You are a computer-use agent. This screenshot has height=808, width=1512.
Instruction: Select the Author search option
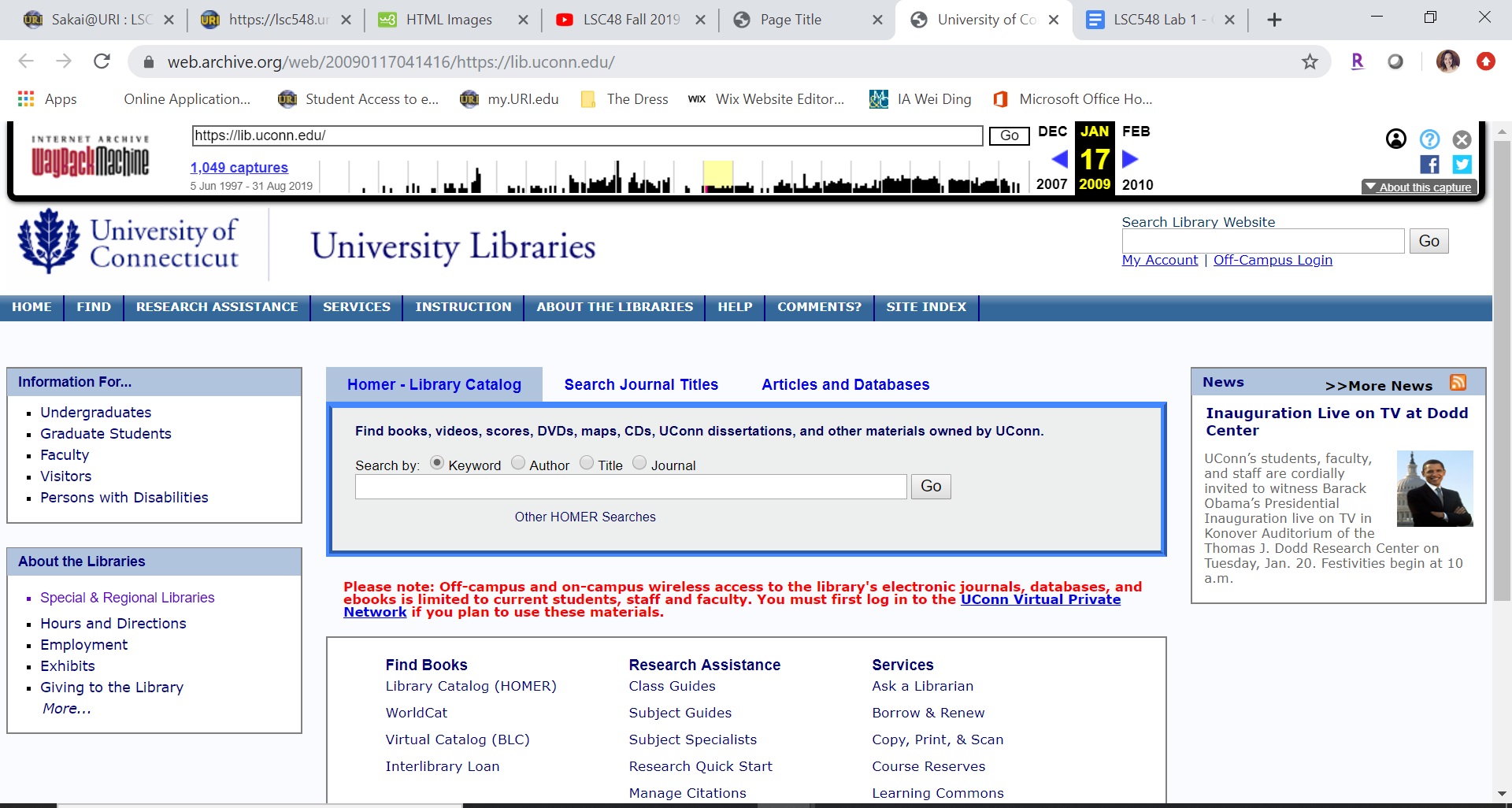(x=518, y=463)
